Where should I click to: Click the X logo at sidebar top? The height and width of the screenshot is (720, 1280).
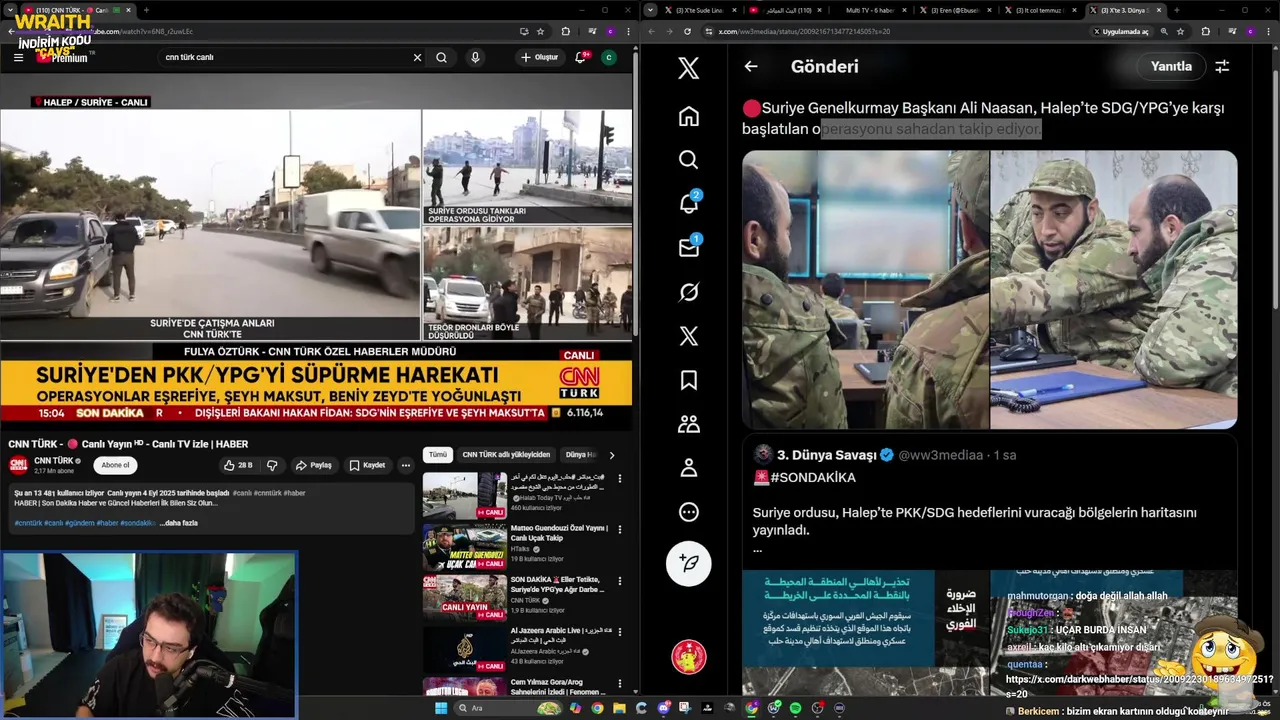click(688, 68)
